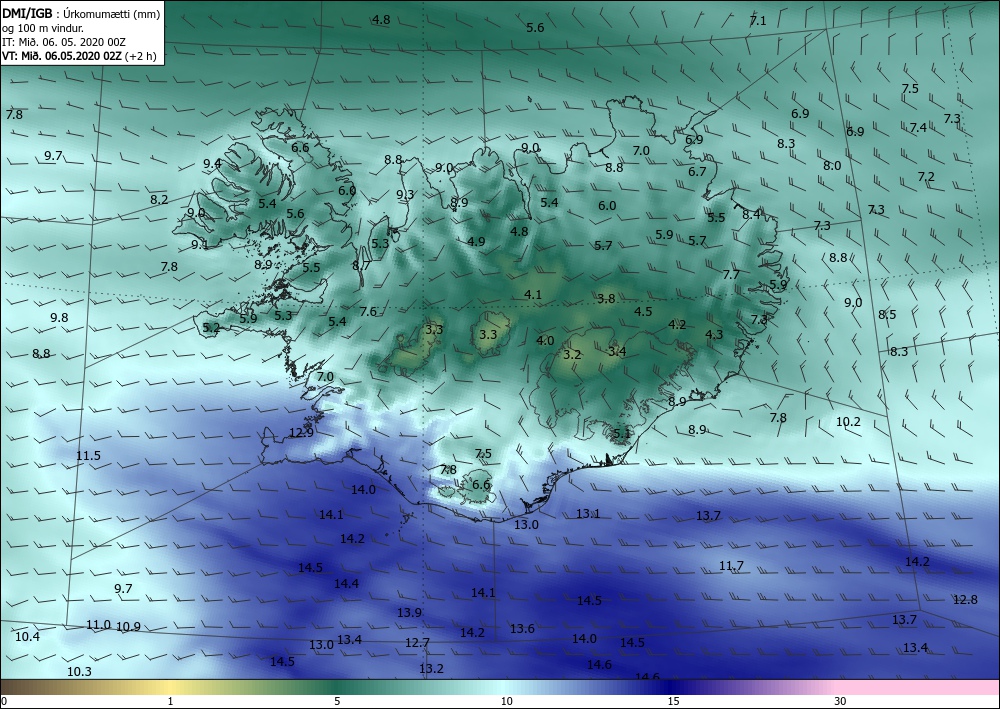Click the map value '4.1'
This screenshot has width=1000, height=709.
(x=533, y=294)
